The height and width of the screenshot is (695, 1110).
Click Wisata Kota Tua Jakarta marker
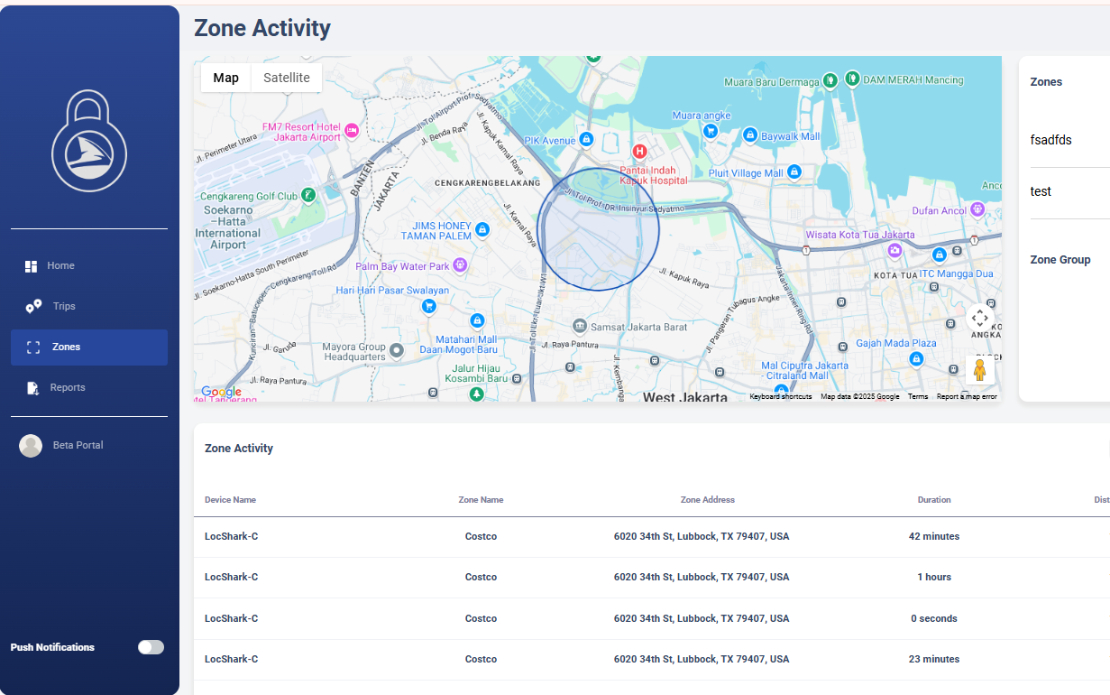tap(895, 250)
